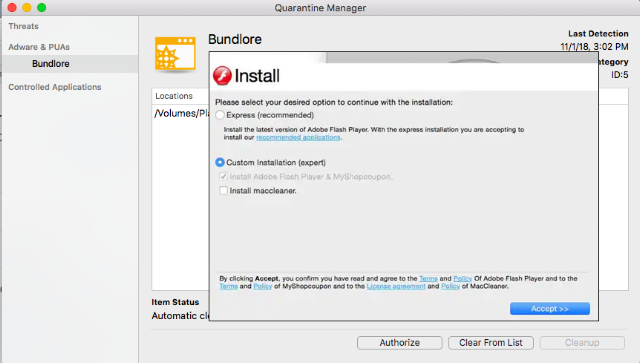640x363 pixels.
Task: Open the MyShopcoupon Policy link
Action: [263, 286]
